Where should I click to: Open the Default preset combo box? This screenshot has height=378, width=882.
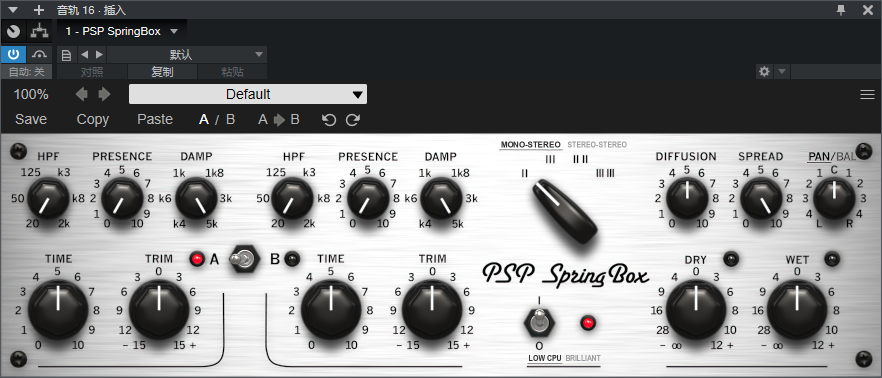(248, 94)
